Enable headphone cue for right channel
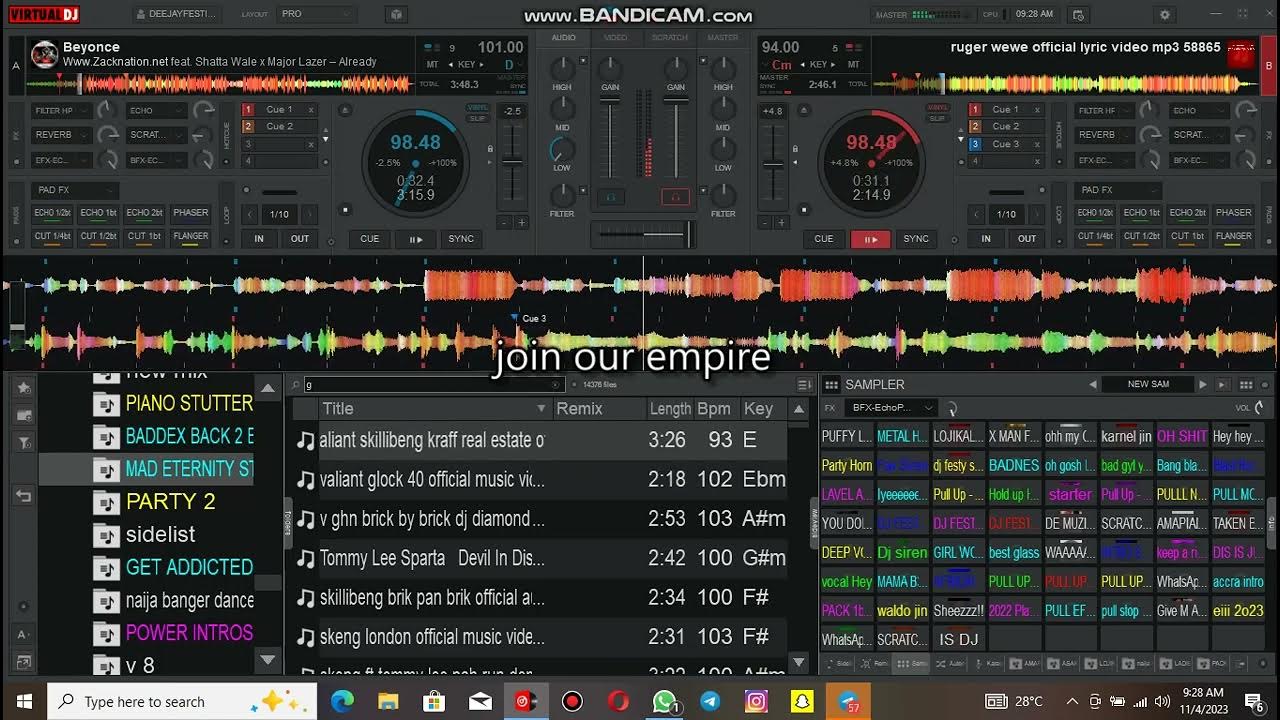The height and width of the screenshot is (720, 1280). pos(676,197)
